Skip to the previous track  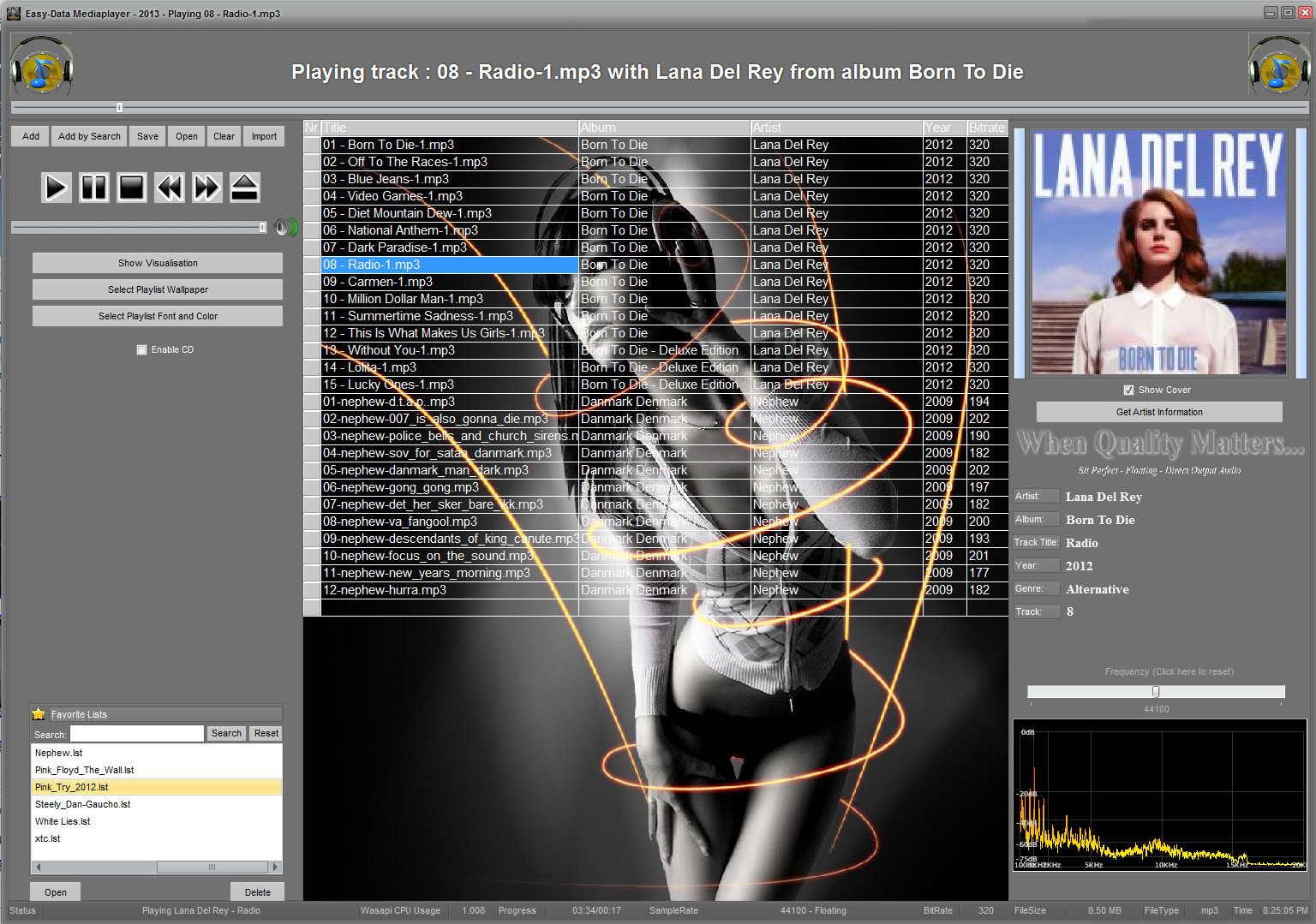(169, 187)
